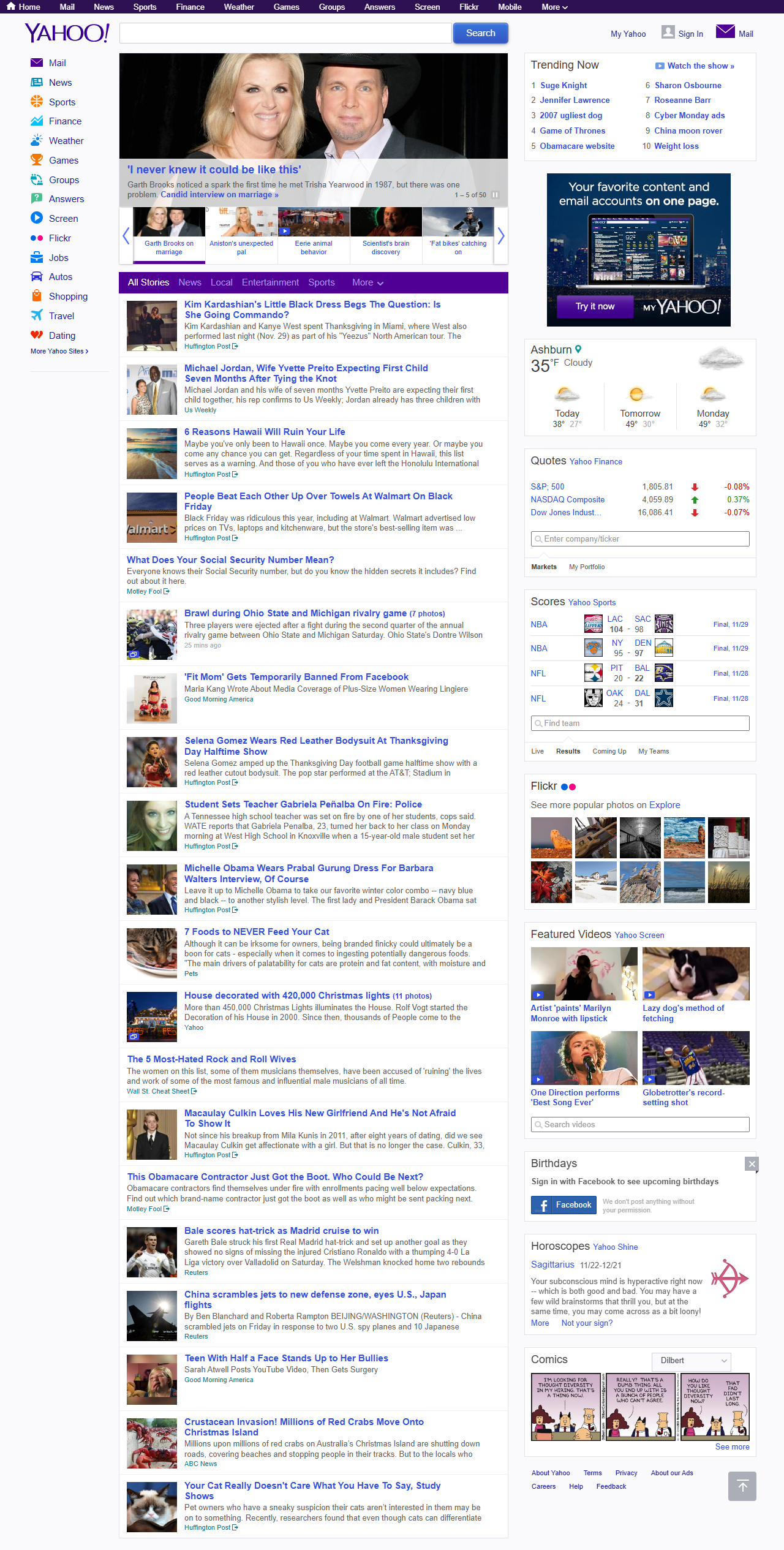Select the News icon in left sidebar
784x1550 pixels.
point(37,82)
